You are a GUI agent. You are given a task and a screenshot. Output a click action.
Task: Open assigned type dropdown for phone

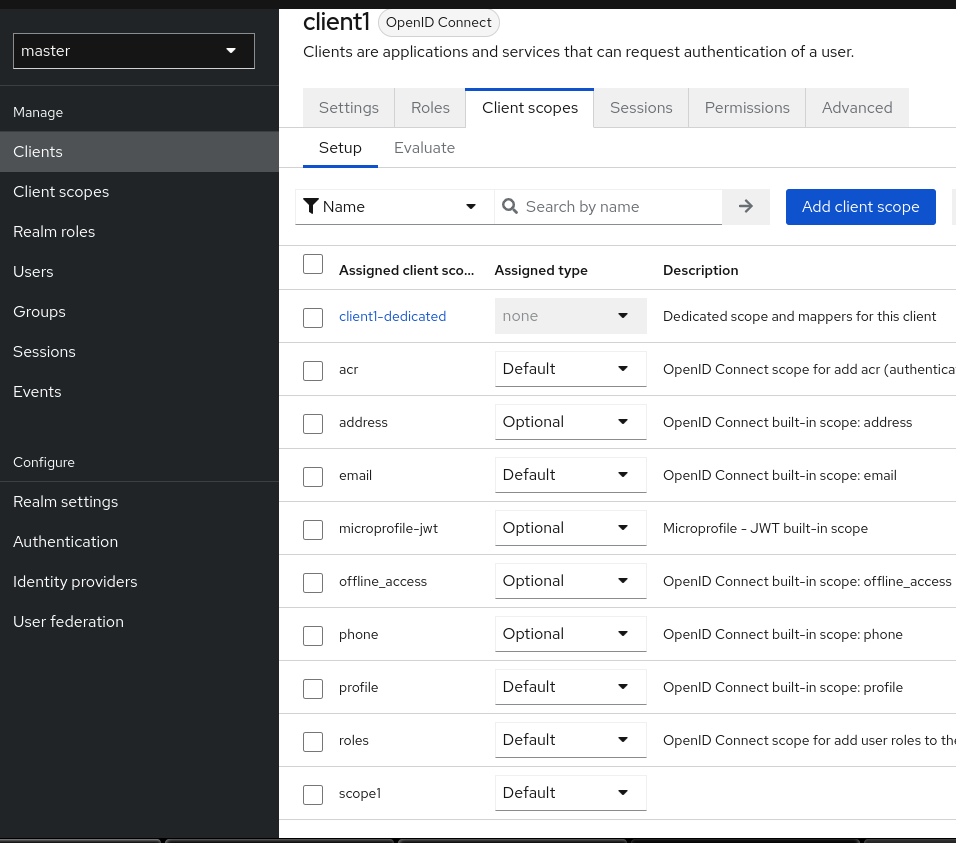(x=570, y=634)
